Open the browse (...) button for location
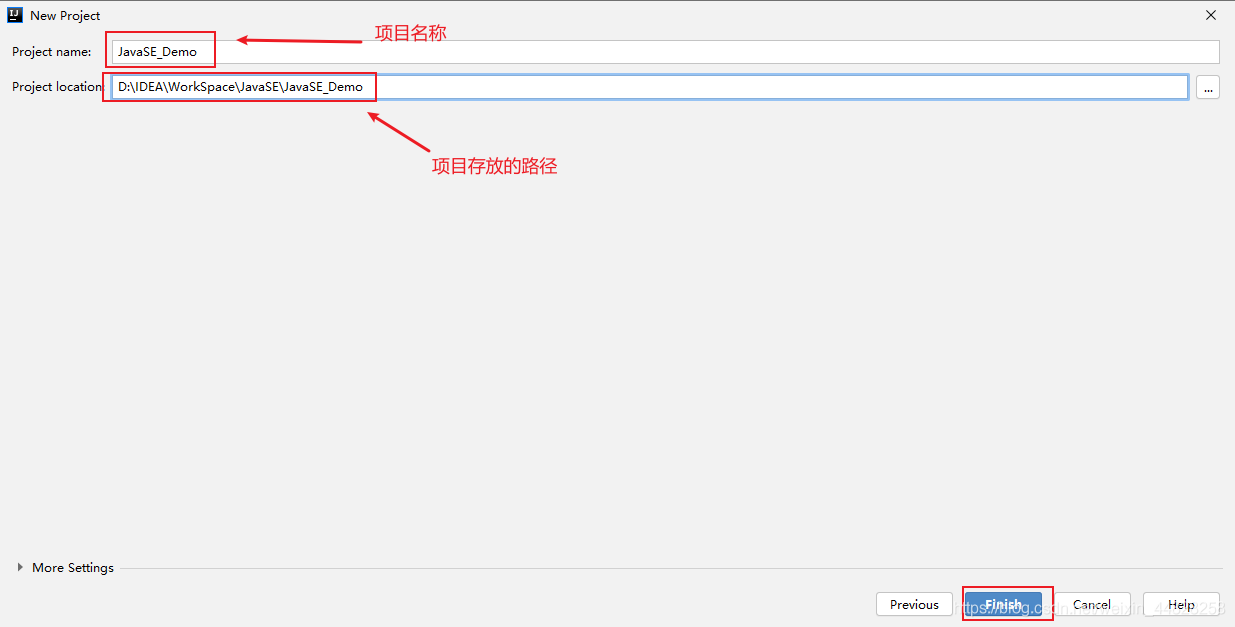 [1208, 88]
